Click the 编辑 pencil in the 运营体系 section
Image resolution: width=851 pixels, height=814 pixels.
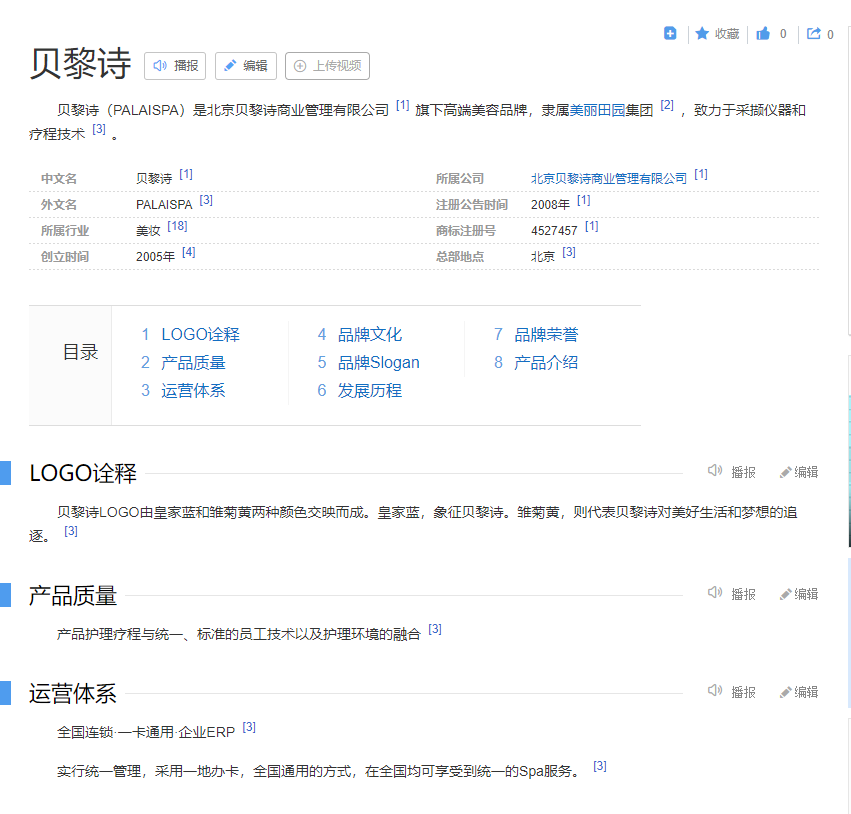785,692
